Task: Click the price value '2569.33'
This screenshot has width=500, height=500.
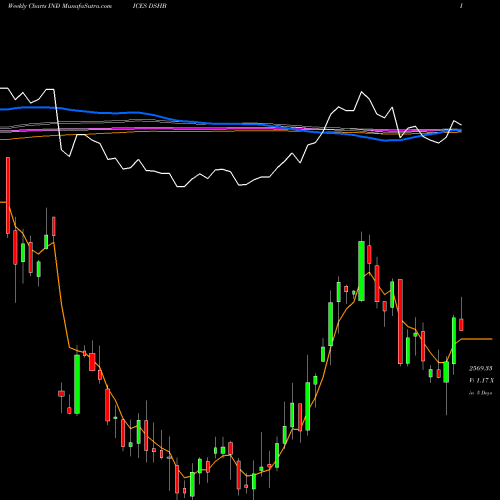Action: (x=481, y=368)
